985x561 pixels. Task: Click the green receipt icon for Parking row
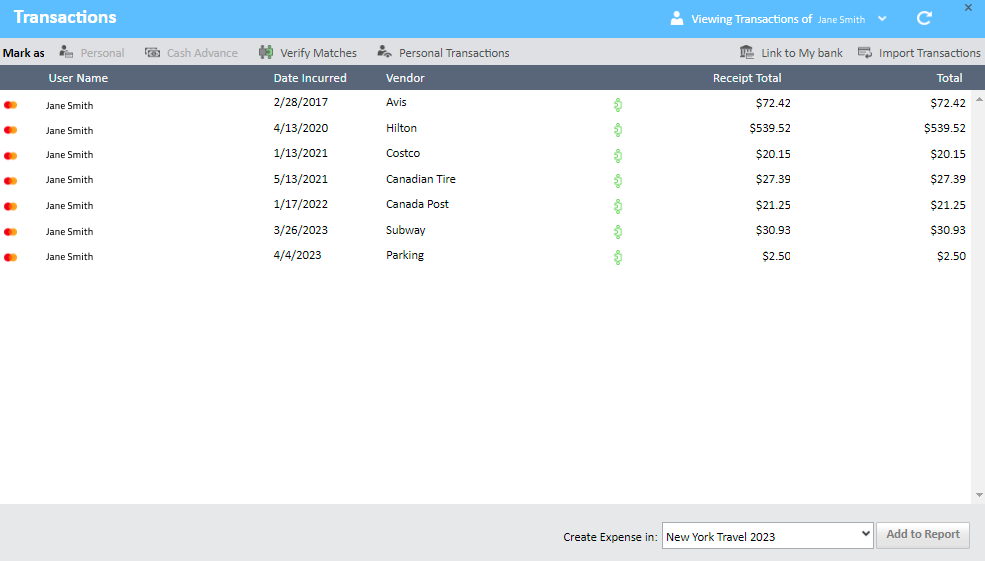(x=618, y=257)
